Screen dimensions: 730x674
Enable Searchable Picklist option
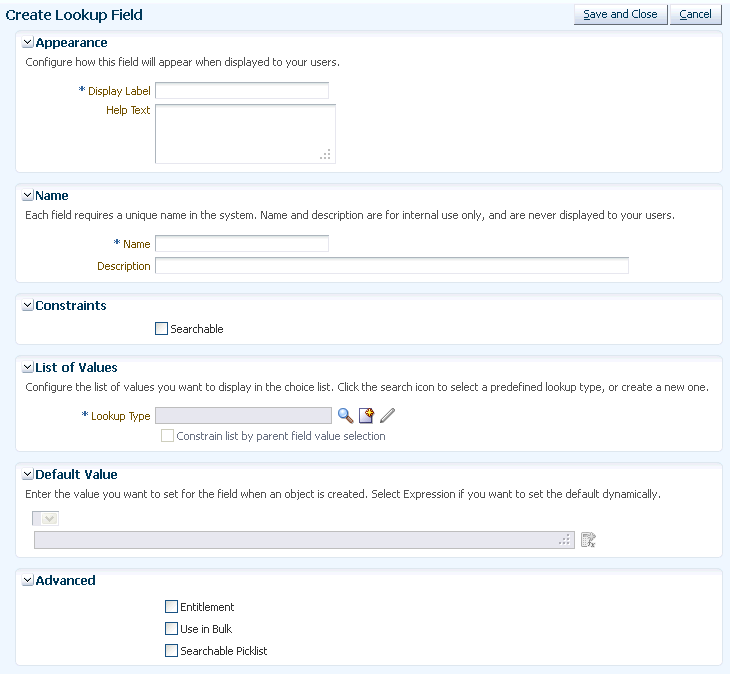tap(171, 651)
